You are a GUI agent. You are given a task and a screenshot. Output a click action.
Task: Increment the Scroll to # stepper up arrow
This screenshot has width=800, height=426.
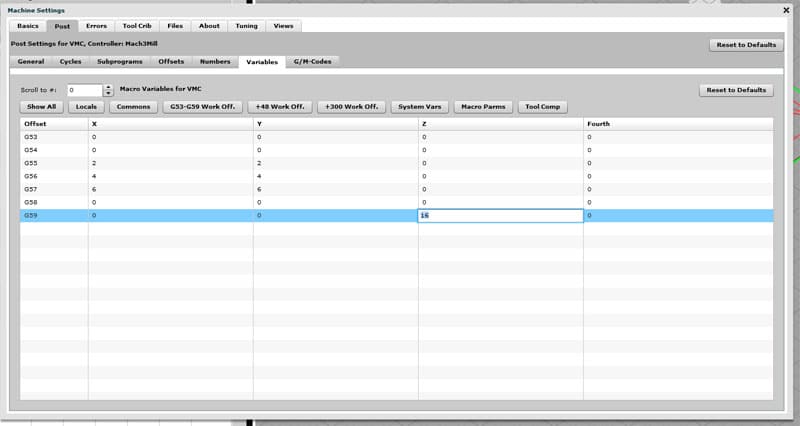click(108, 87)
